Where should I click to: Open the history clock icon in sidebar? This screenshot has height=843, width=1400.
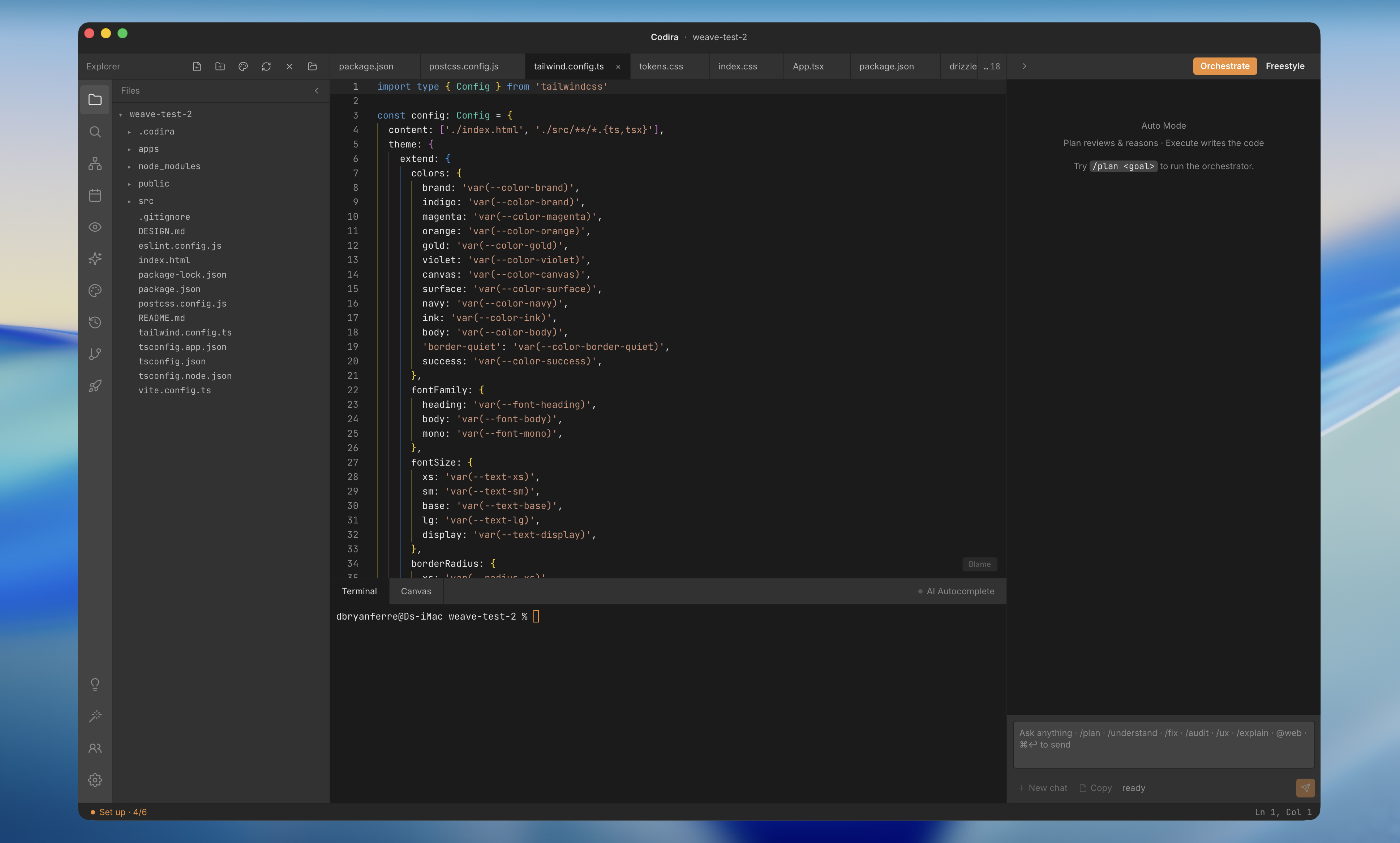tap(95, 322)
